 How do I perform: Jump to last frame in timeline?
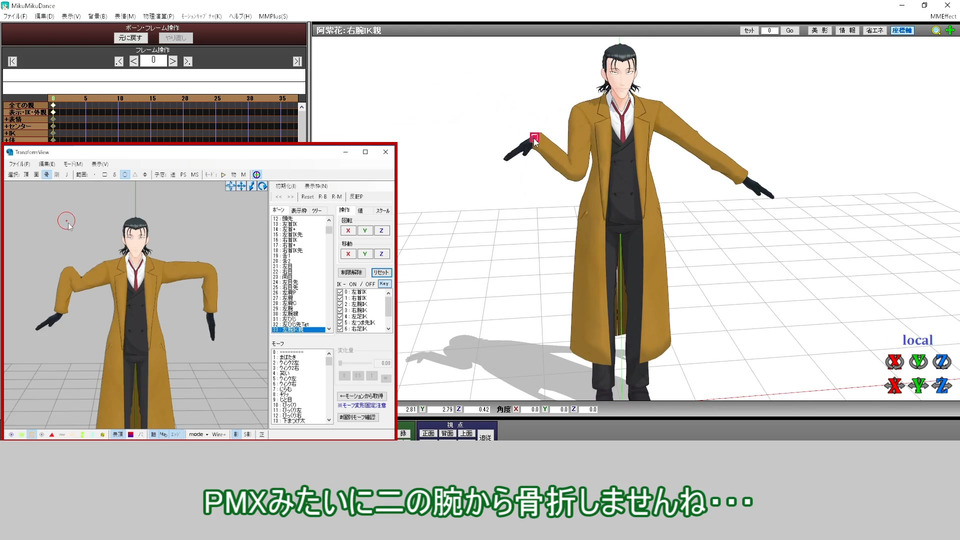(x=297, y=61)
